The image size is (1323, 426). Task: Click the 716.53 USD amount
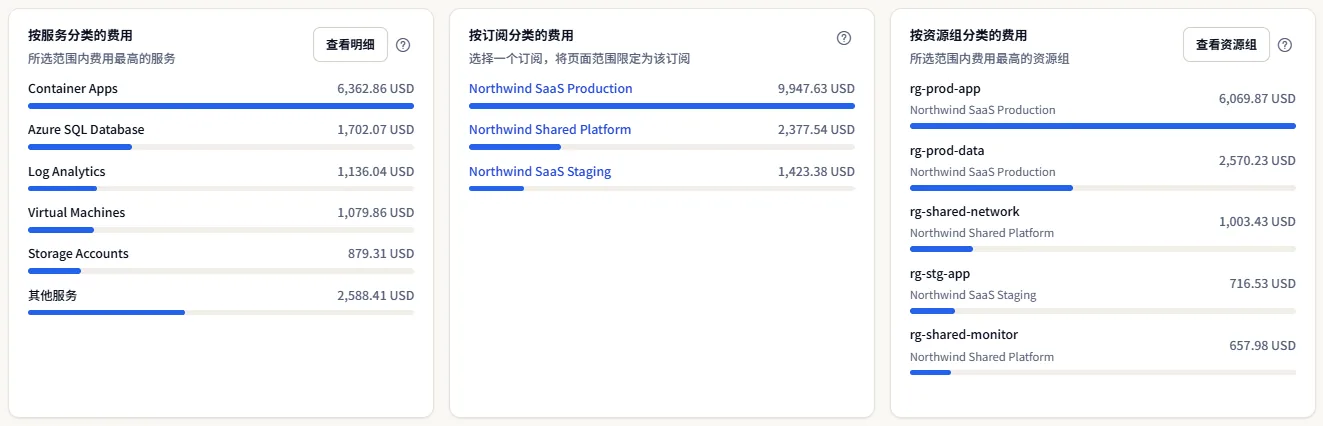[1262, 284]
